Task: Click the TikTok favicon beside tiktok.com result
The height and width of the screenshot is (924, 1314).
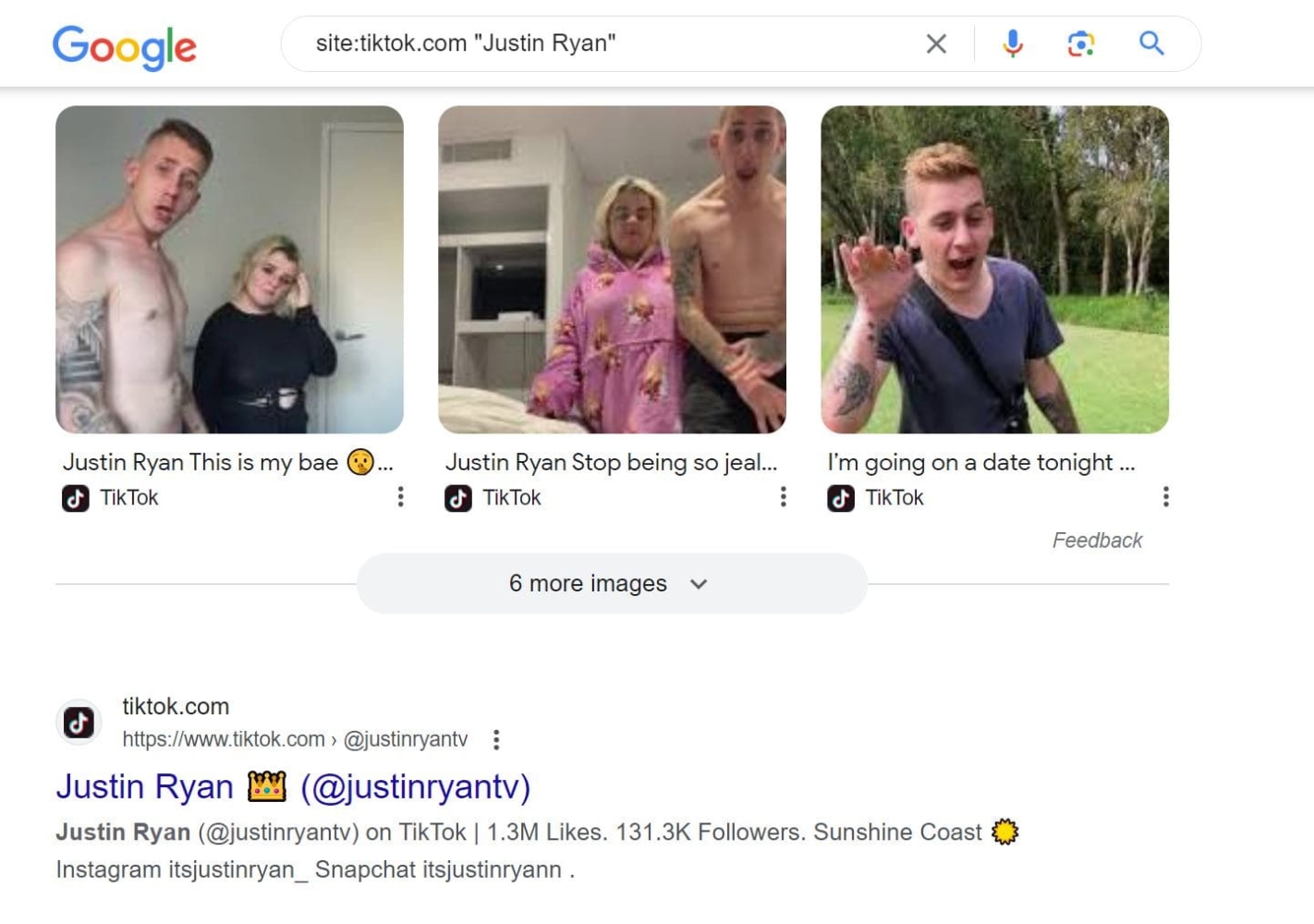Action: pyautogui.click(x=79, y=722)
